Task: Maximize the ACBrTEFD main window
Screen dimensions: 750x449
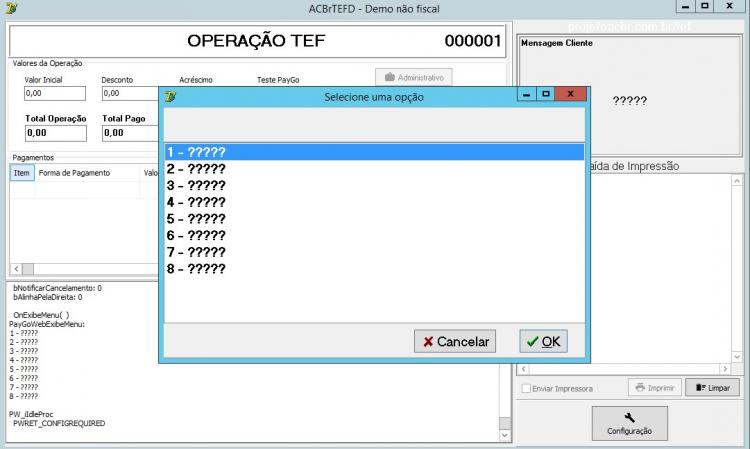Action: (x=705, y=6)
